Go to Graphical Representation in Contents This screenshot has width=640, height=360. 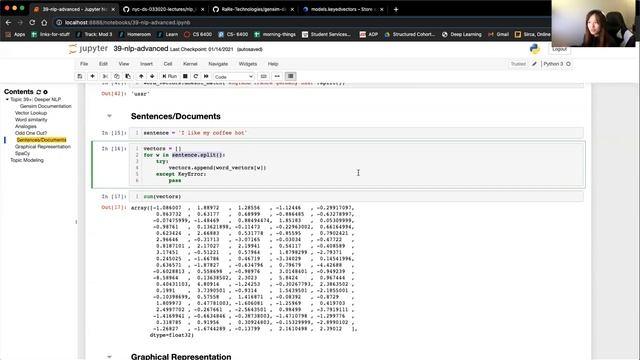click(x=43, y=147)
